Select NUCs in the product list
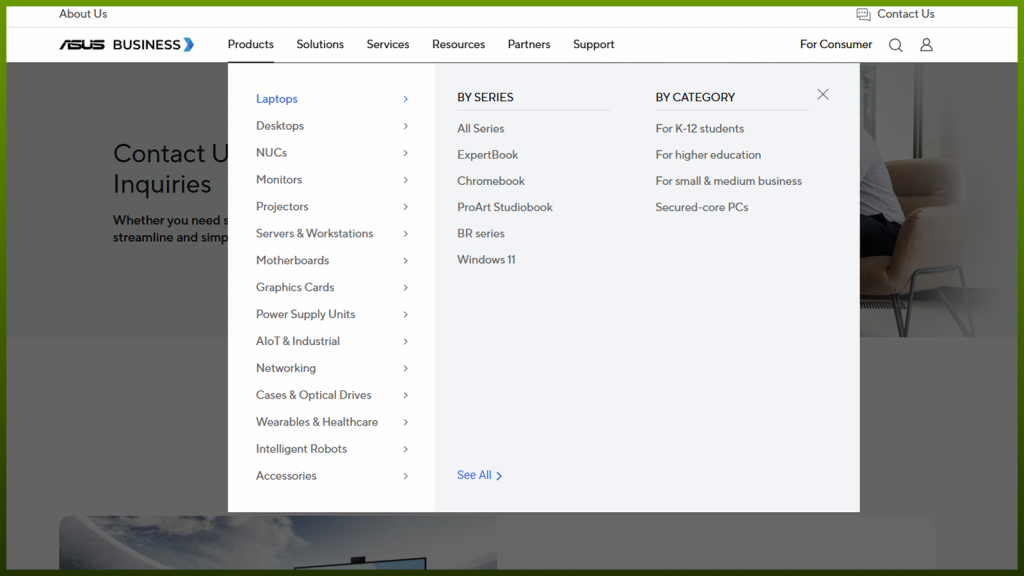Screen dimensions: 1024x576 [272, 152]
